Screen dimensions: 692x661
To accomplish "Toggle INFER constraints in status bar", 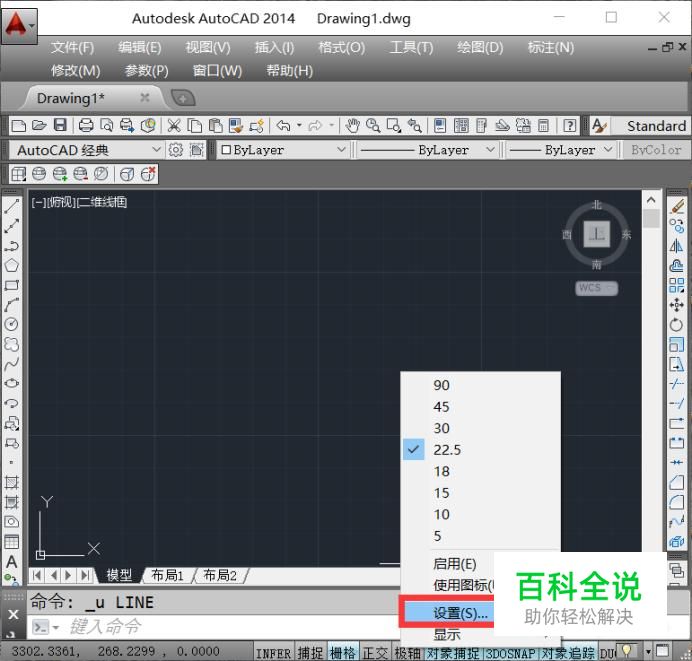I will tap(273, 653).
